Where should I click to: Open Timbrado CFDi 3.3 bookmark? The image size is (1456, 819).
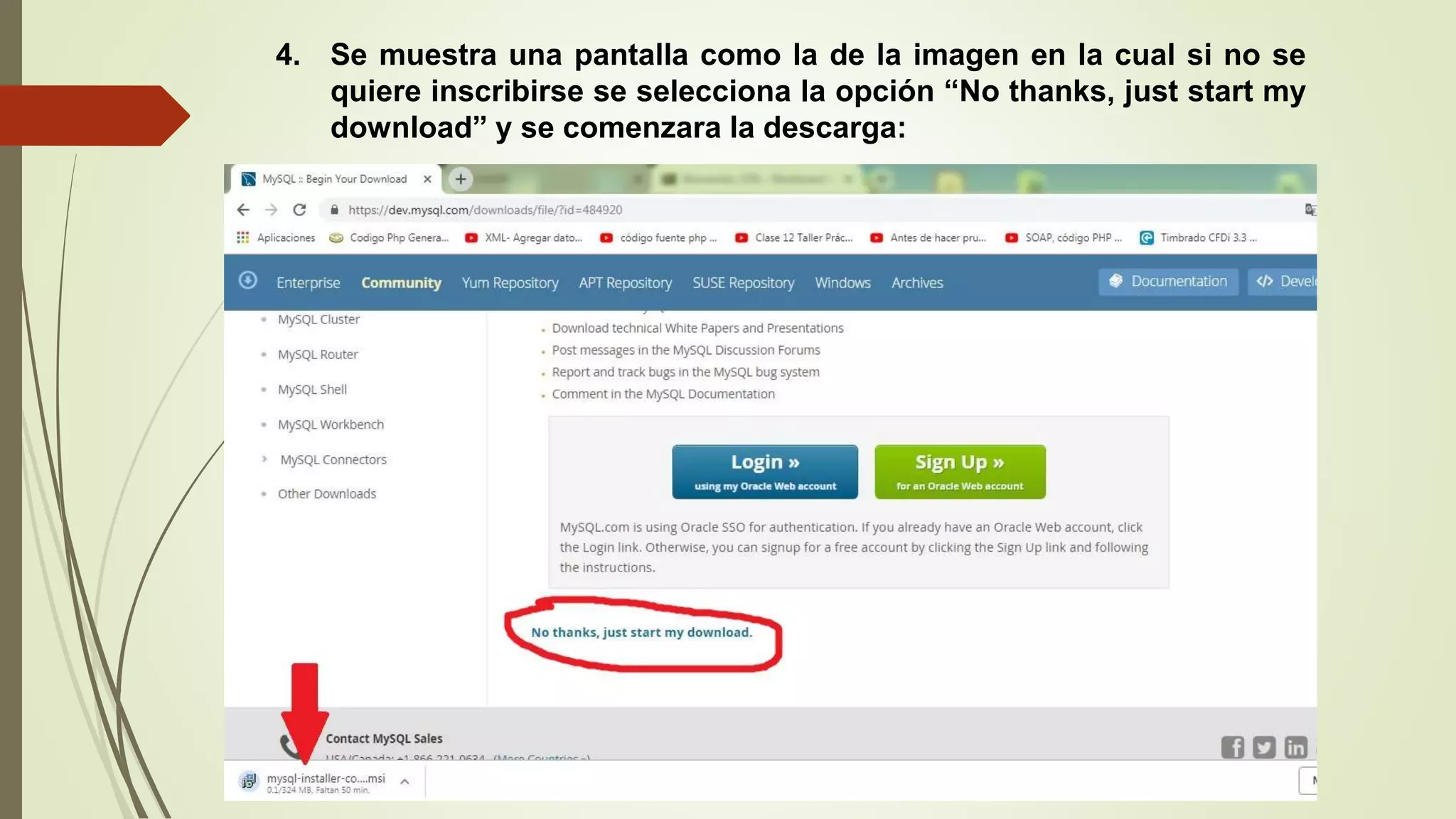(x=1198, y=237)
